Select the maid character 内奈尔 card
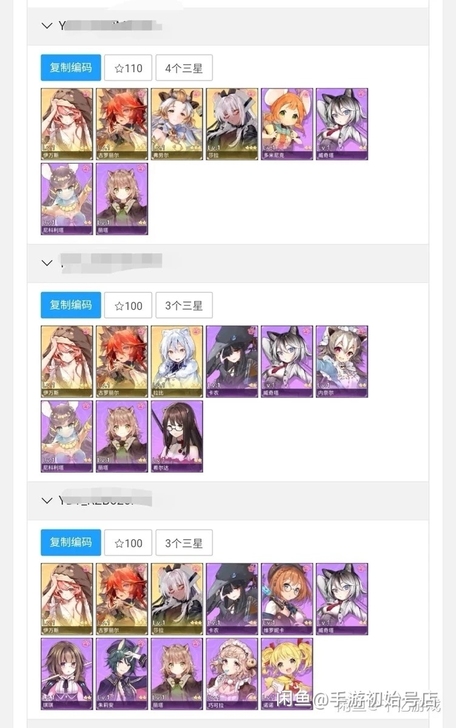Screen dimensions: 456x728 point(342,361)
